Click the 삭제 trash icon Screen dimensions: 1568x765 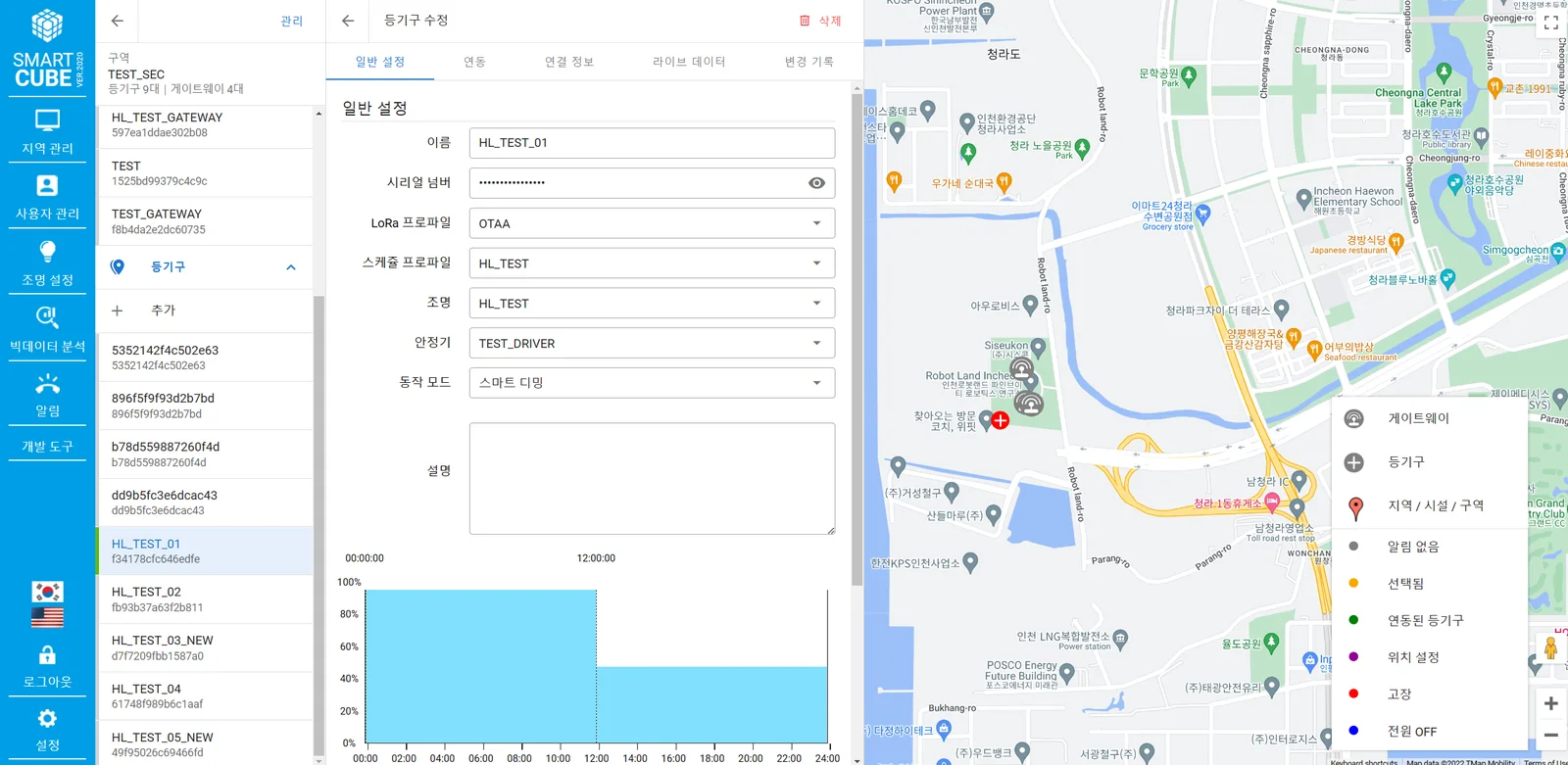pos(805,21)
